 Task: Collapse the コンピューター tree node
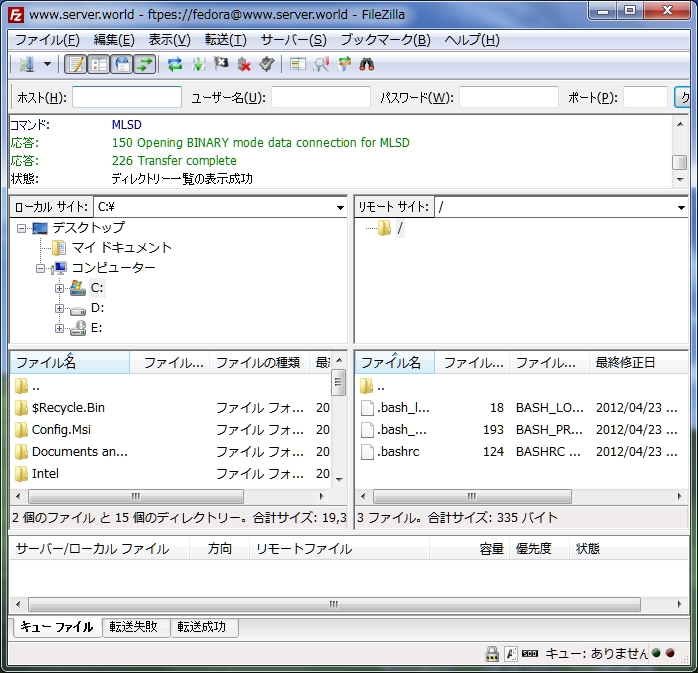coord(41,268)
